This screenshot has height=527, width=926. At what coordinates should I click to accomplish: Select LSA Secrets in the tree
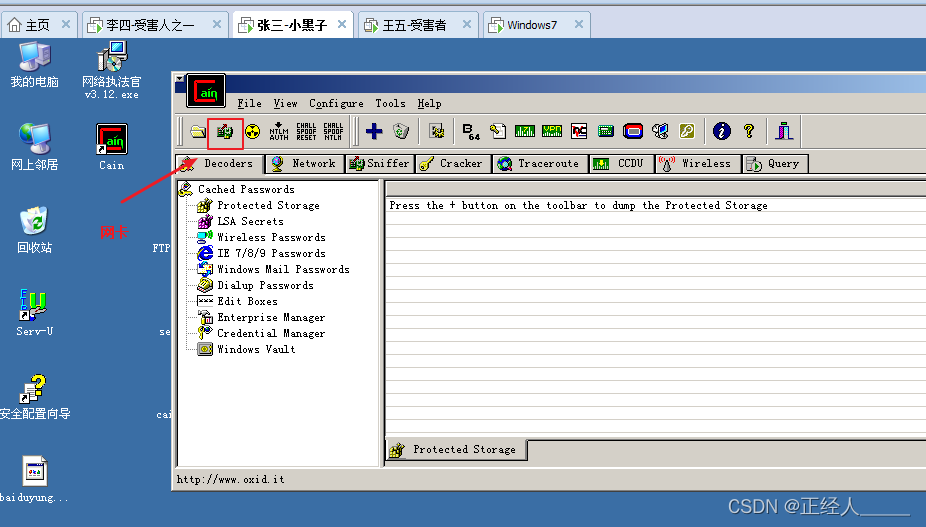coord(250,221)
